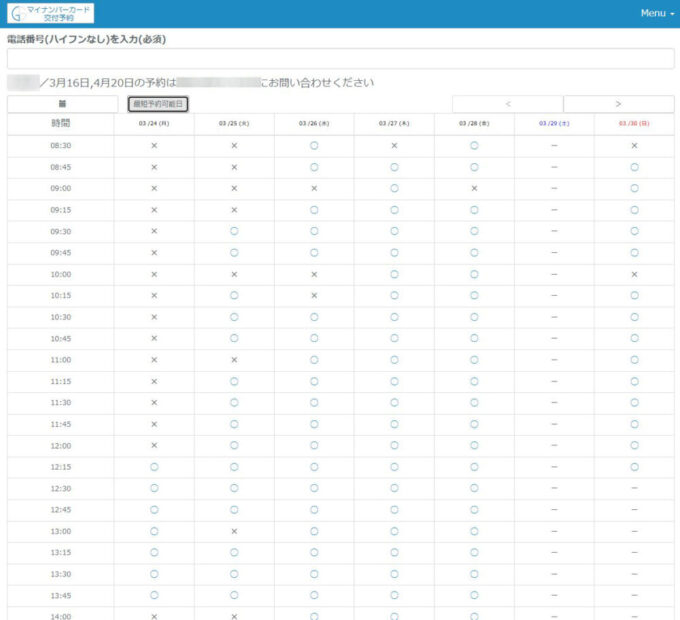The width and height of the screenshot is (680, 620).
Task: Go to next week with > button
Action: tap(618, 104)
